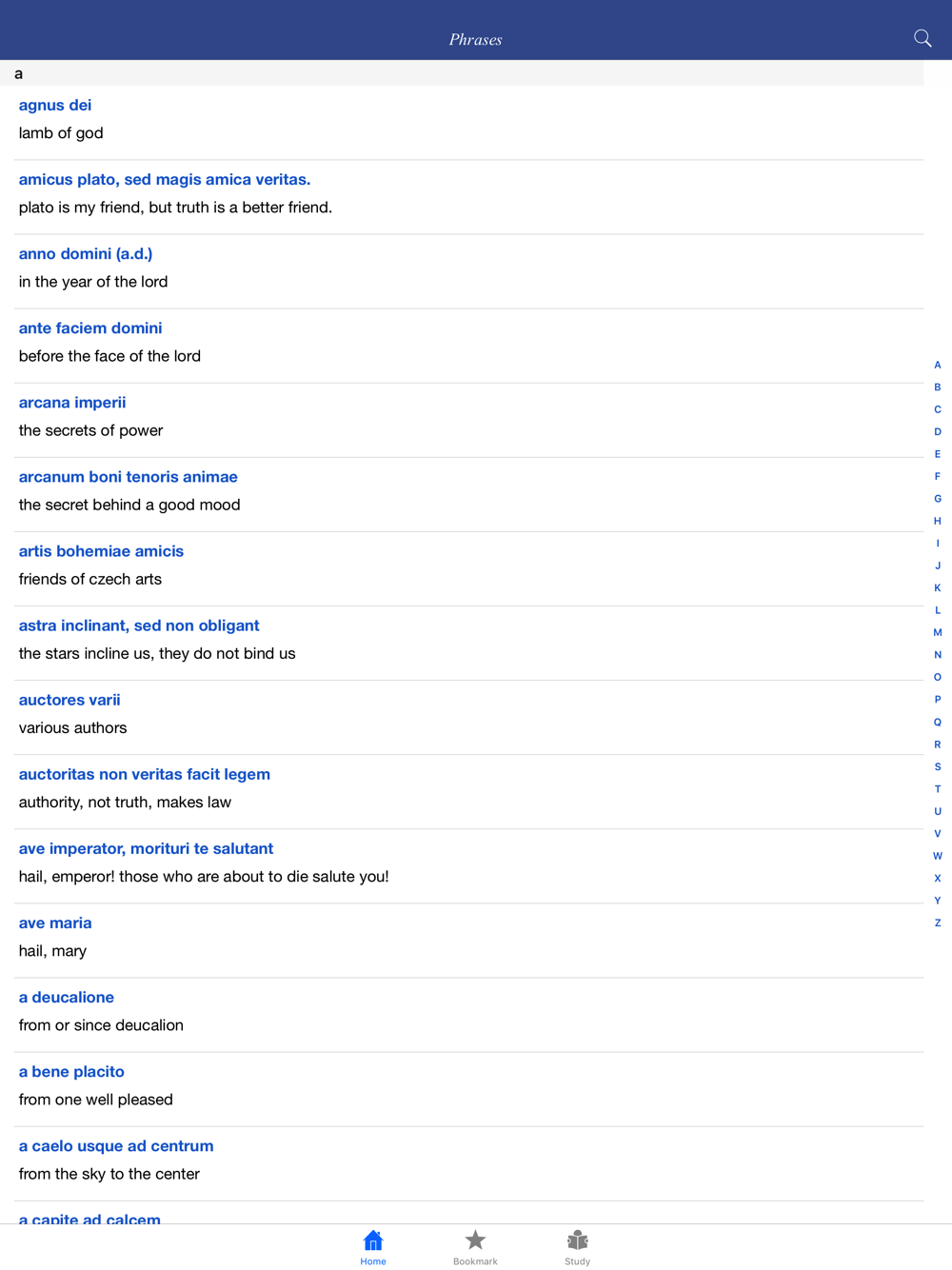View the ave maria entry
This screenshot has width=952, height=1270.
[469, 939]
